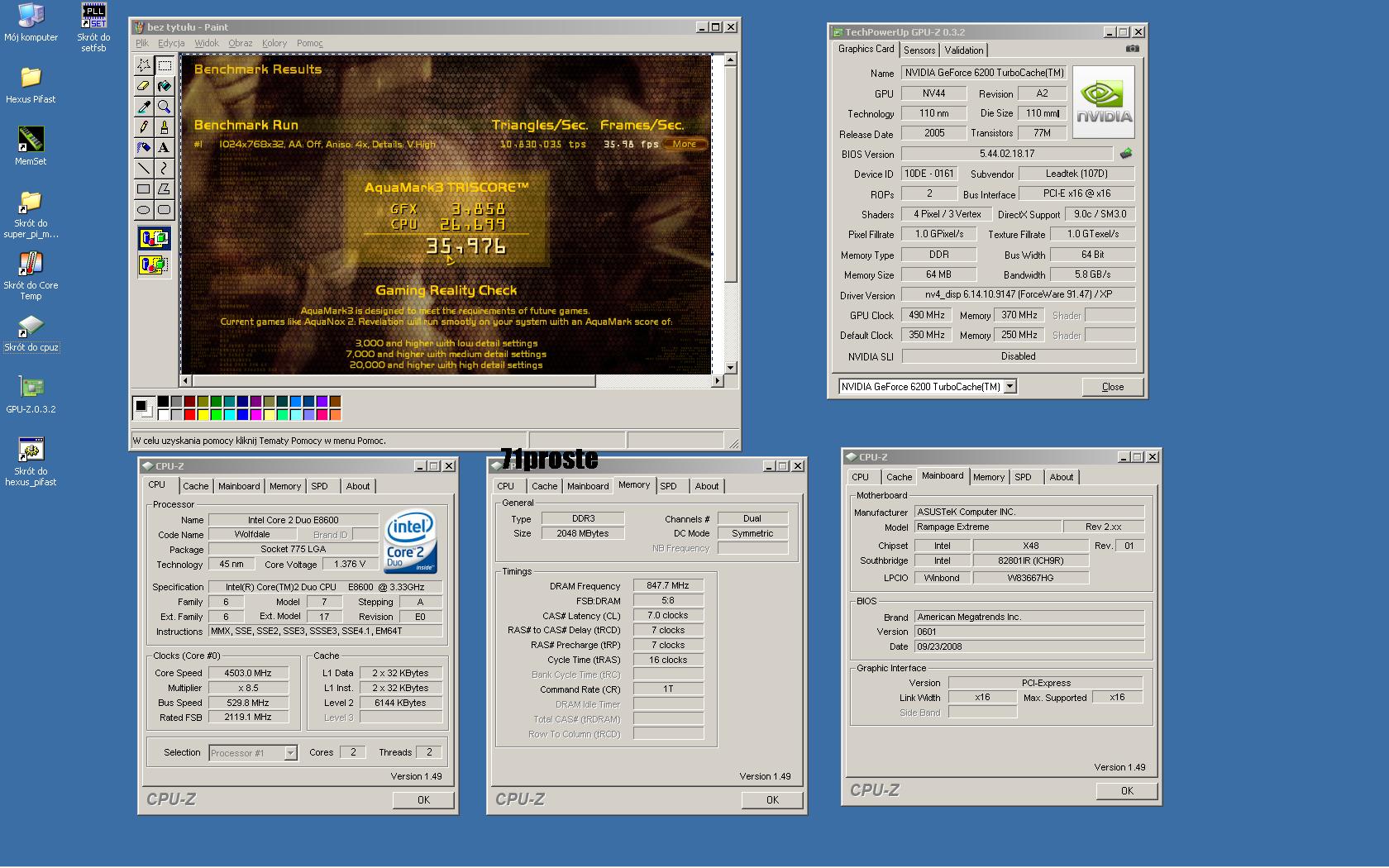Choose the Fill With Color bucket tool
The image size is (1389, 868).
coord(165,85)
